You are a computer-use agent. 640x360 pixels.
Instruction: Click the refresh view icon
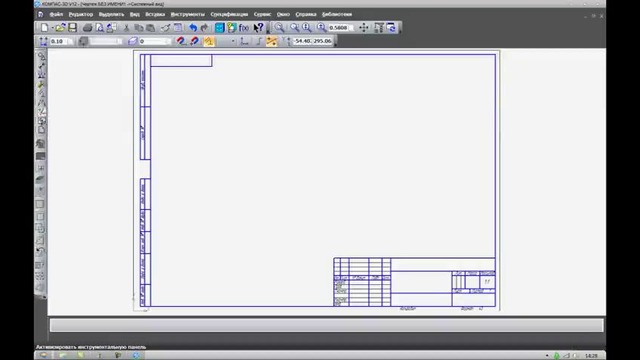coord(391,28)
